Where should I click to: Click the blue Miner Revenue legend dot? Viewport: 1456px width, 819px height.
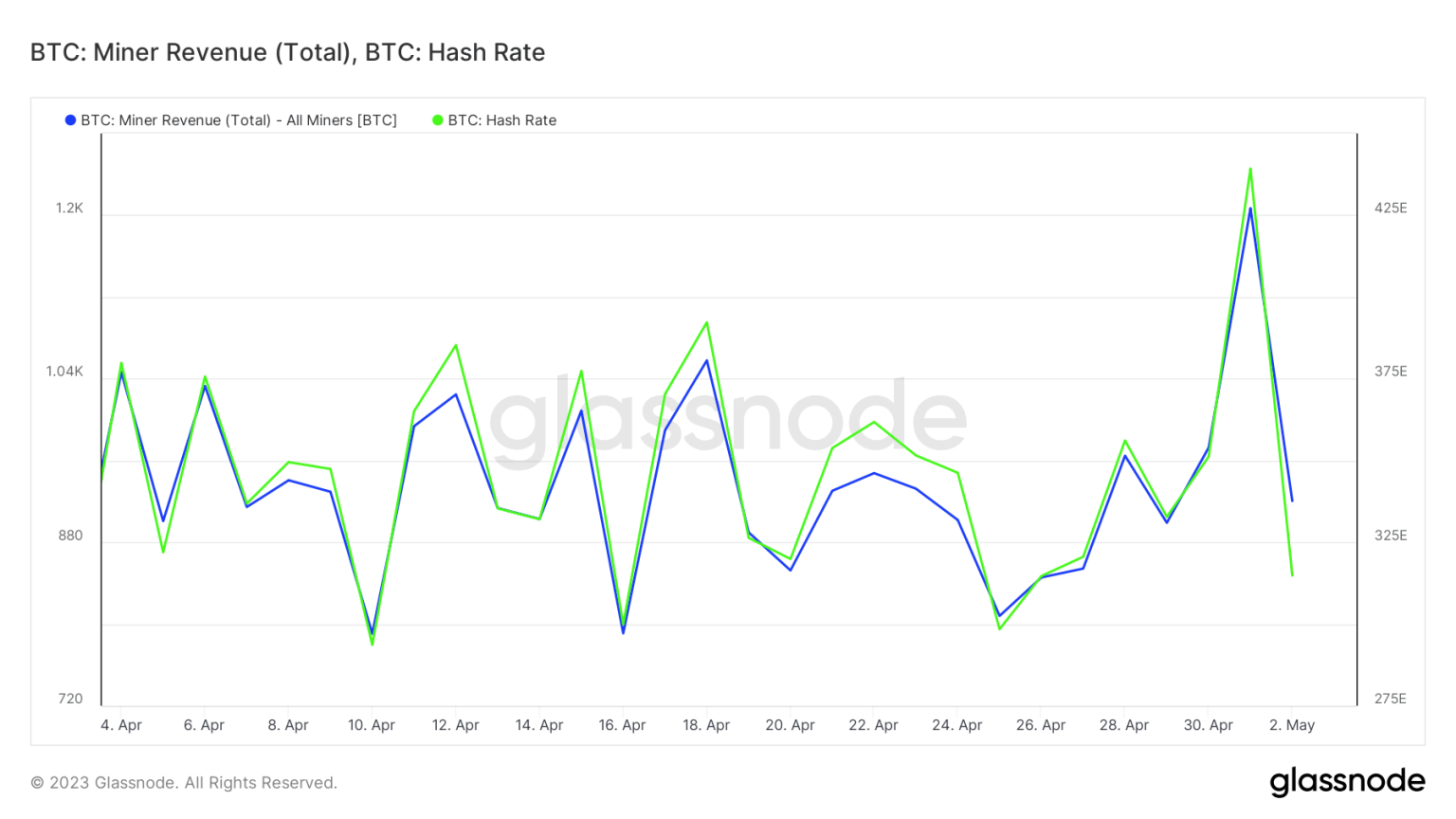coord(70,120)
